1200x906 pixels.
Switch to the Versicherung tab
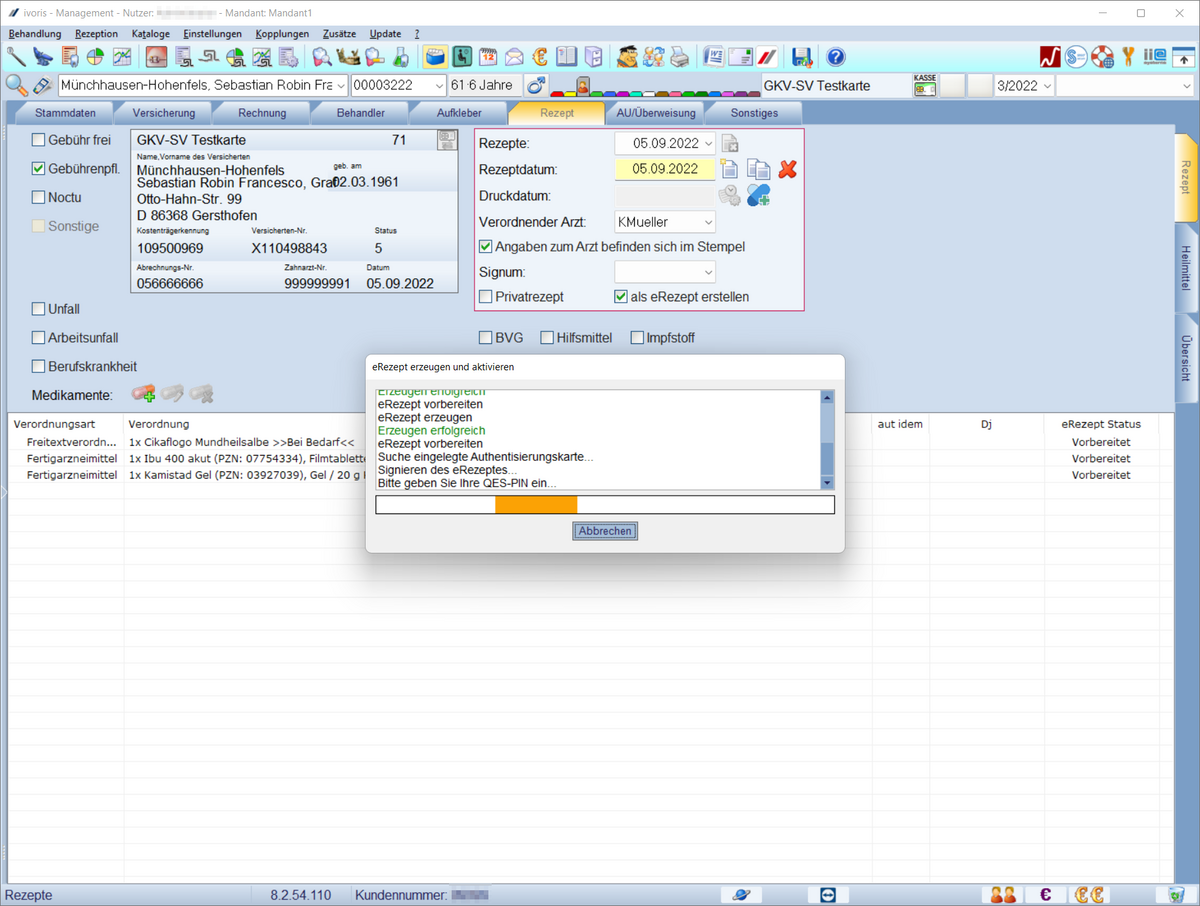[164, 113]
